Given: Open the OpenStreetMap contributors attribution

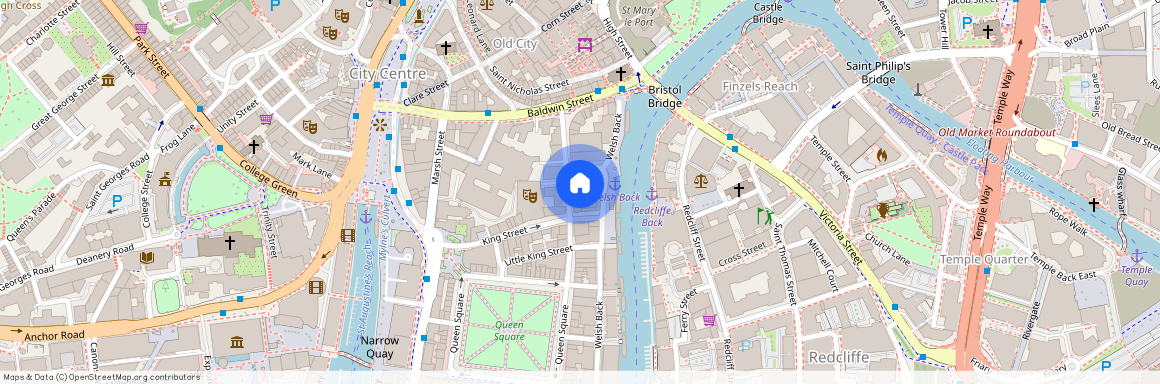Looking at the screenshot, I should click(102, 377).
